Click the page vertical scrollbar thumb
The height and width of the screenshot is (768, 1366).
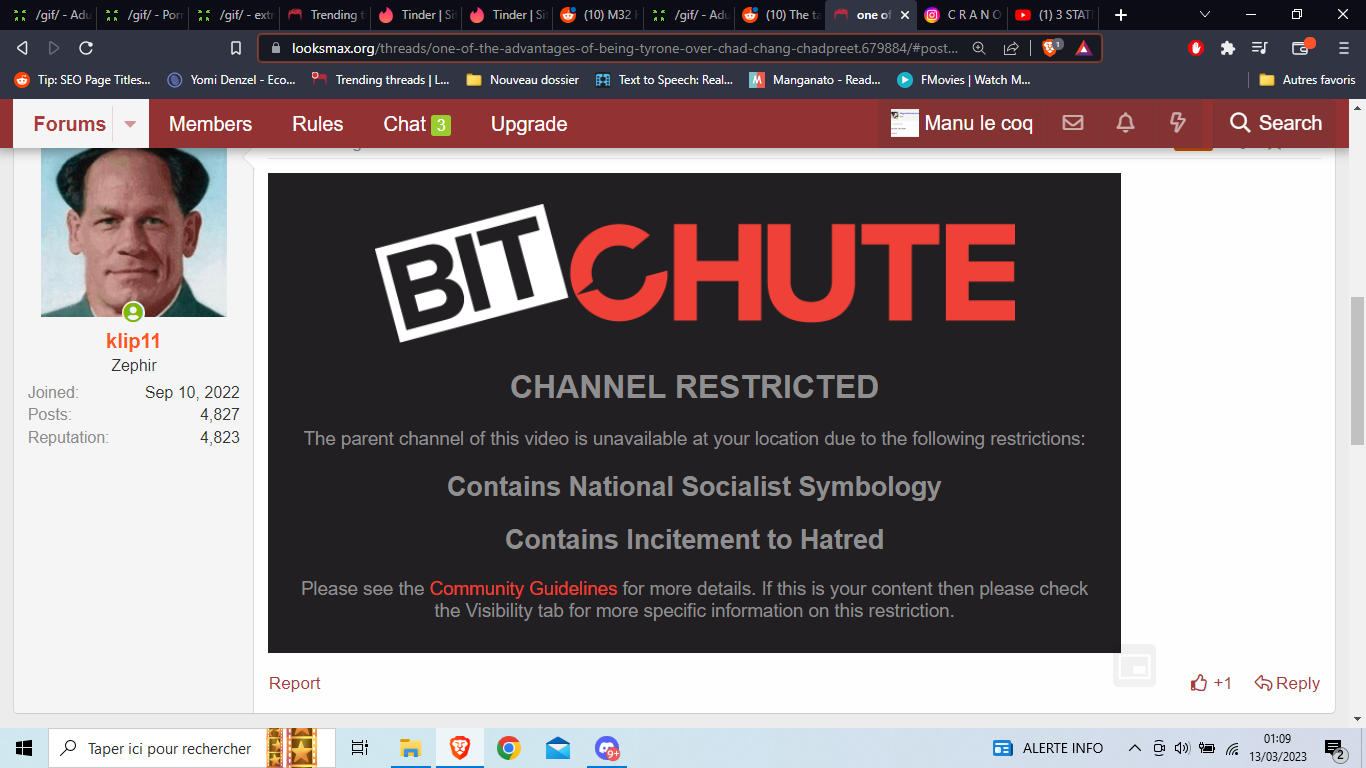1357,370
